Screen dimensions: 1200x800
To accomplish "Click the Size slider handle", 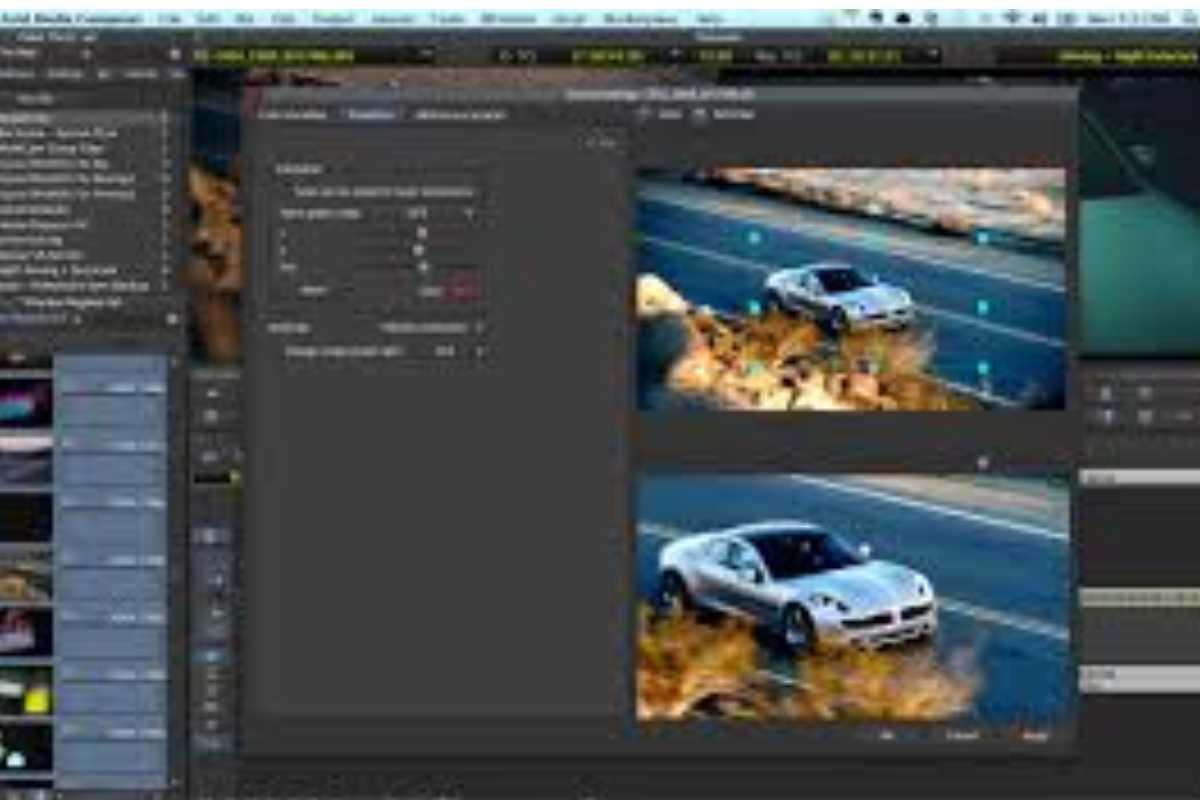I will (423, 267).
